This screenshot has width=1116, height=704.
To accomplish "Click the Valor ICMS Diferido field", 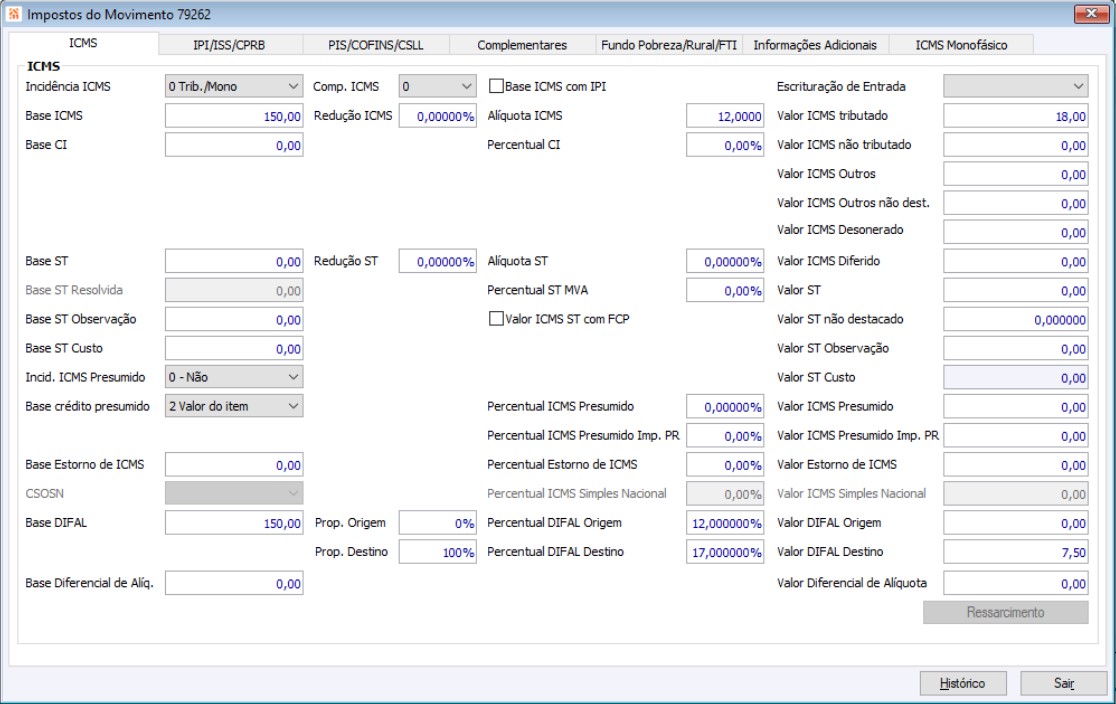I will point(1016,261).
